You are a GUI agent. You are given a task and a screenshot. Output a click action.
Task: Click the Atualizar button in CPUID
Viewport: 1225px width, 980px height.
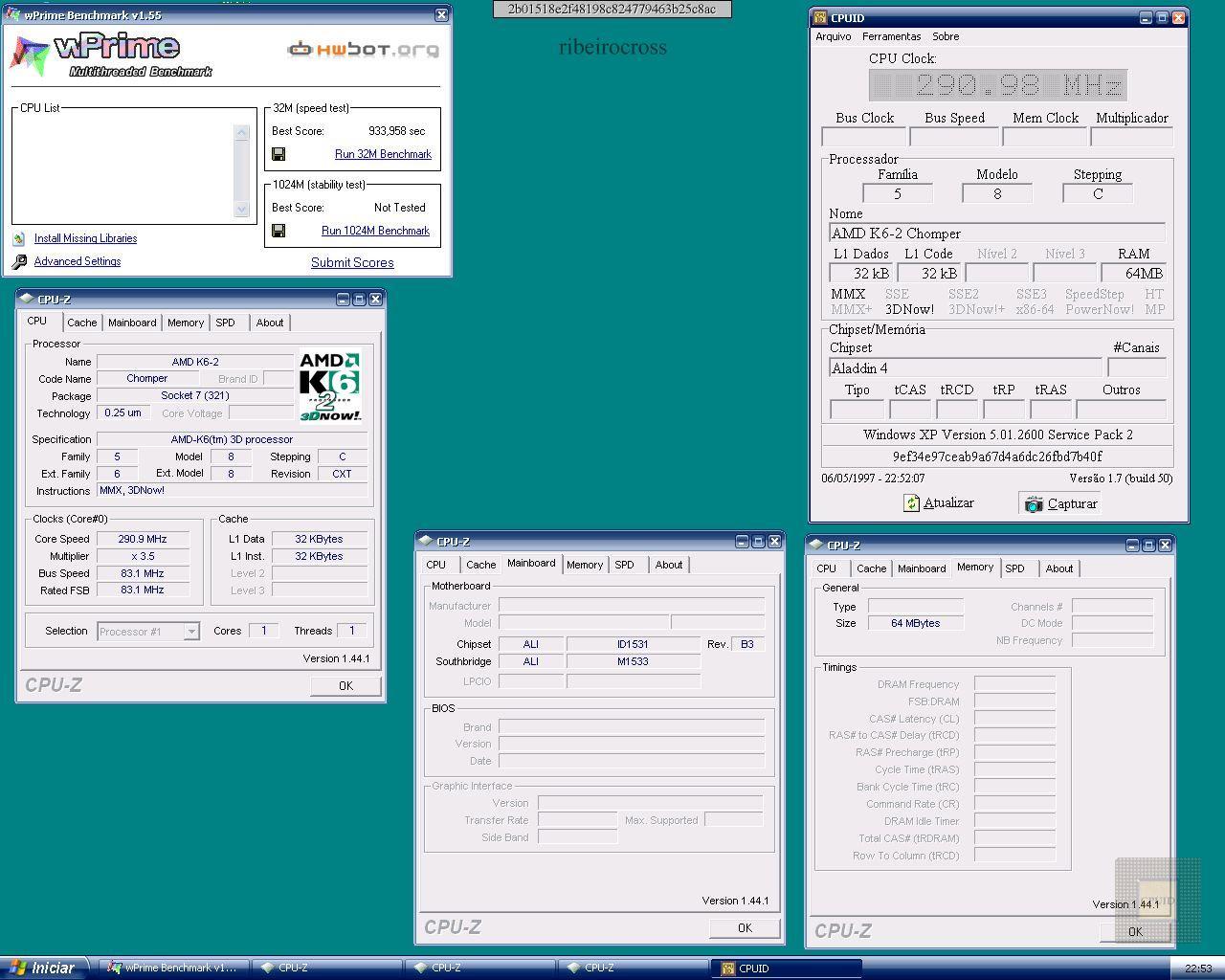pos(939,503)
